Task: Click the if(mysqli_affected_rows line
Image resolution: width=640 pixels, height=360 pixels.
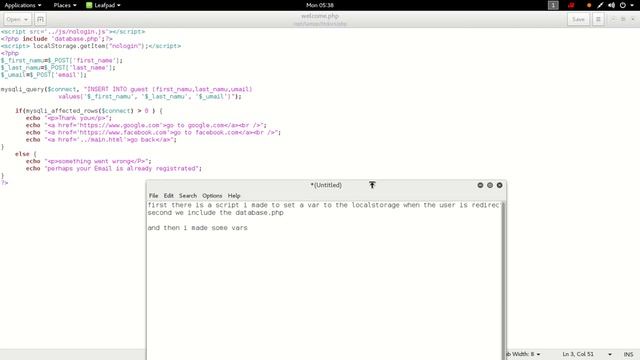Action: tap(89, 111)
